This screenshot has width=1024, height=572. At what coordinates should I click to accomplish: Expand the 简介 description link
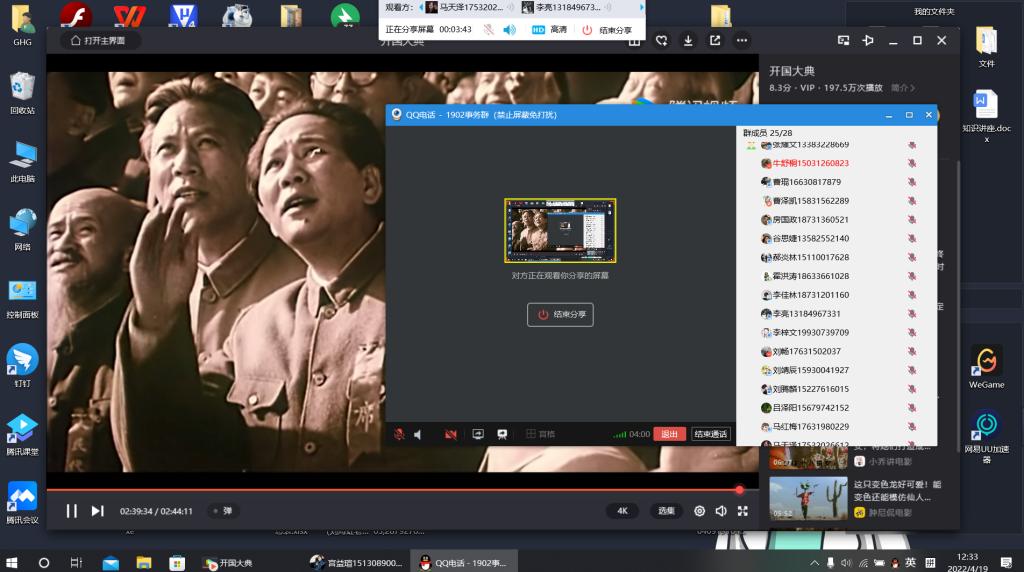pyautogui.click(x=903, y=87)
